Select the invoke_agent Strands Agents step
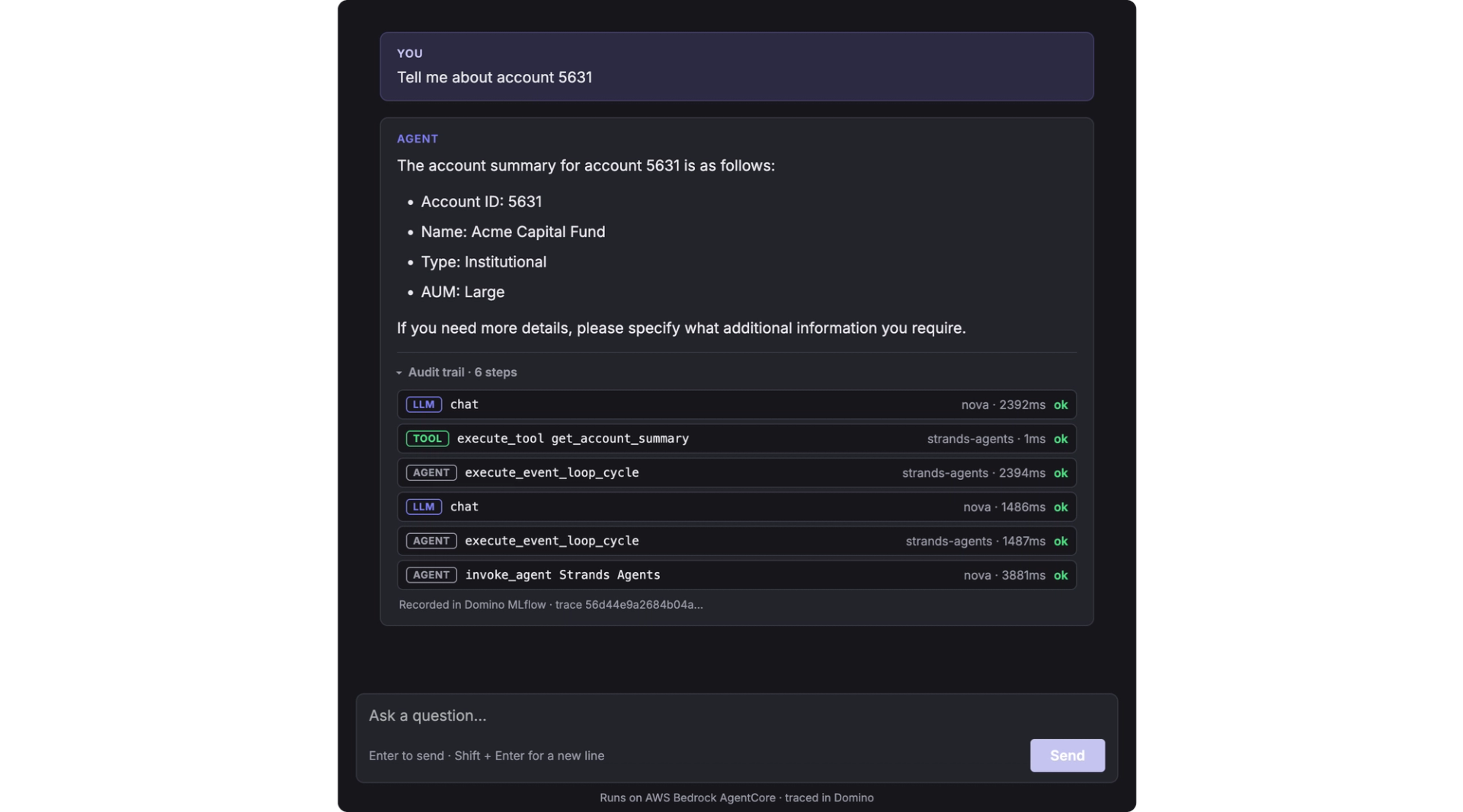This screenshot has width=1463, height=812. (x=737, y=575)
